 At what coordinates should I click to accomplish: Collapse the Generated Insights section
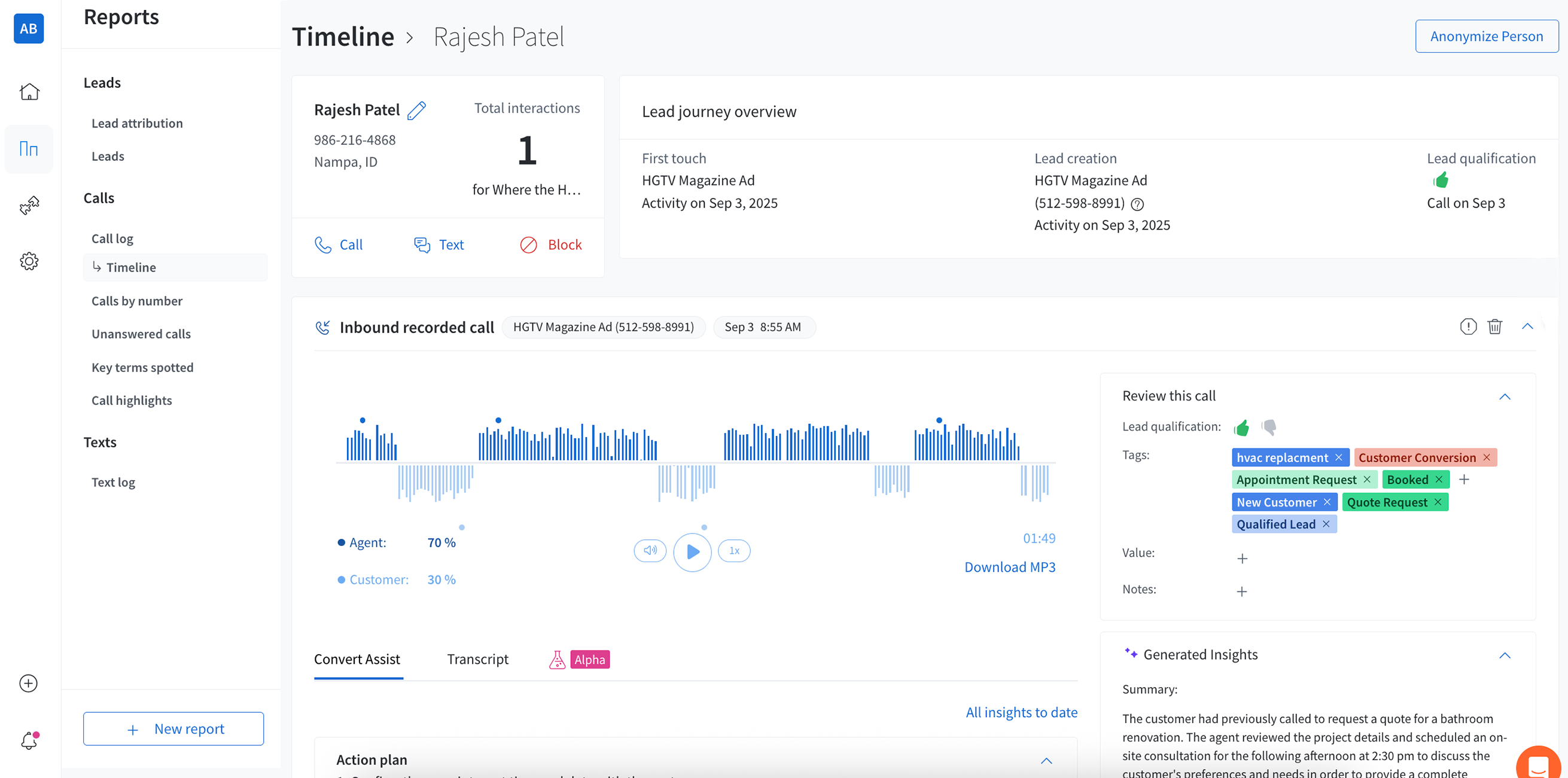[x=1504, y=655]
